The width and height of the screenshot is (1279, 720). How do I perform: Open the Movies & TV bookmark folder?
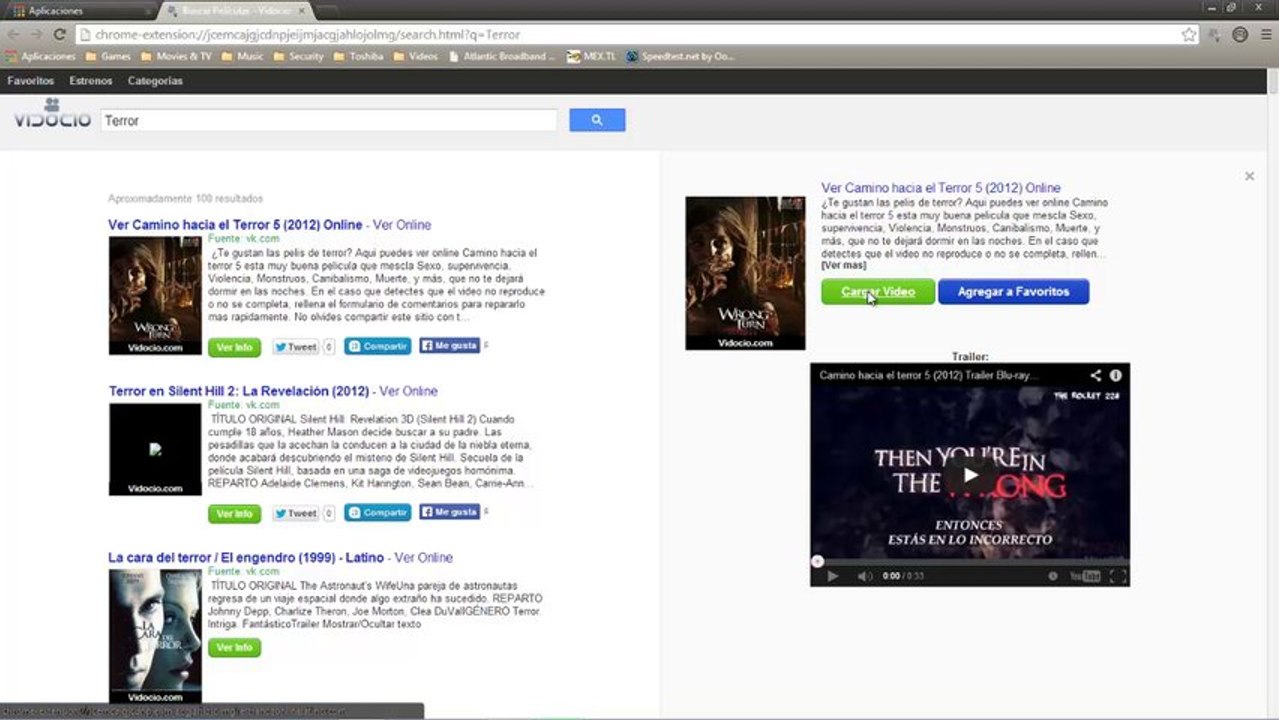(x=176, y=57)
